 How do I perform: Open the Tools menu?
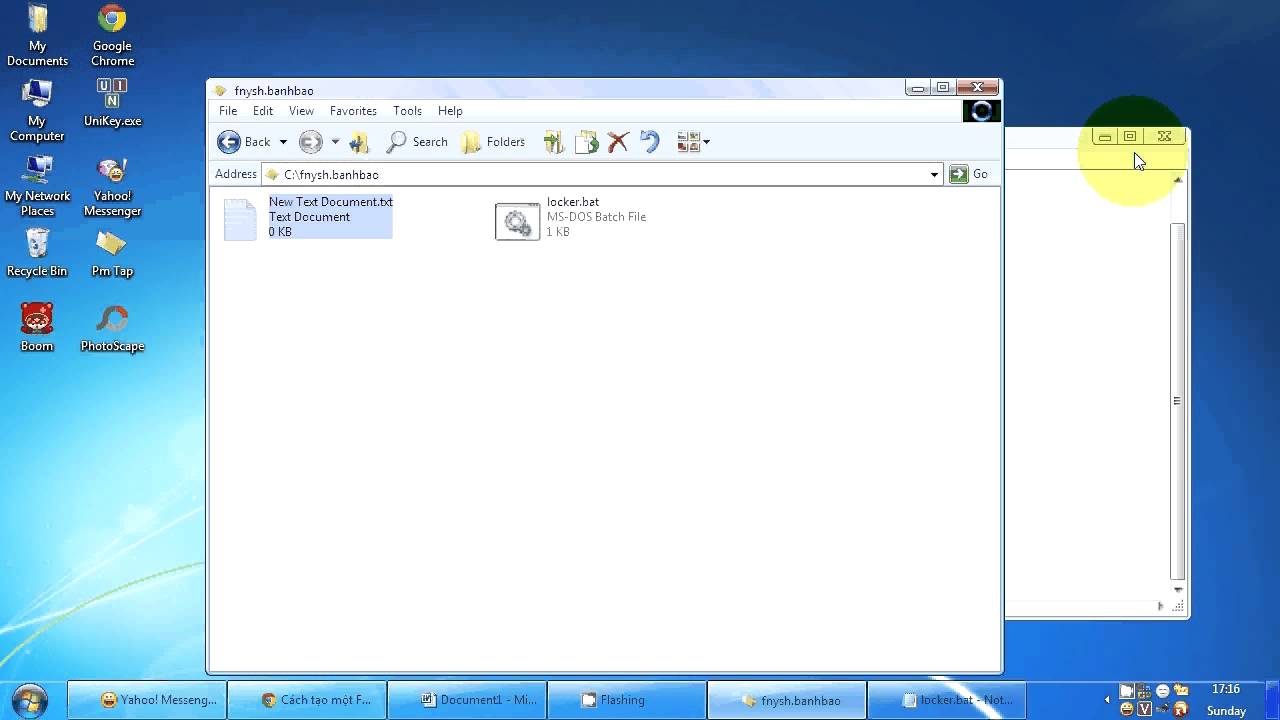coord(407,111)
